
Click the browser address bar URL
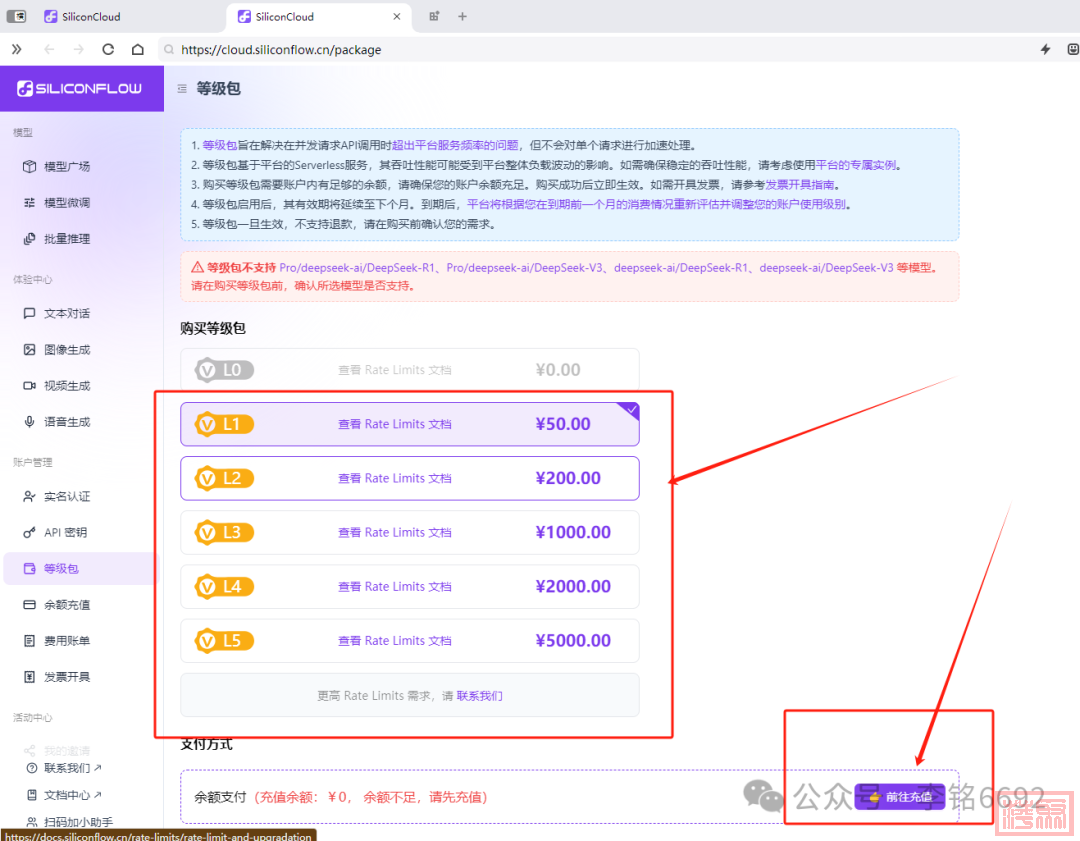(x=280, y=49)
